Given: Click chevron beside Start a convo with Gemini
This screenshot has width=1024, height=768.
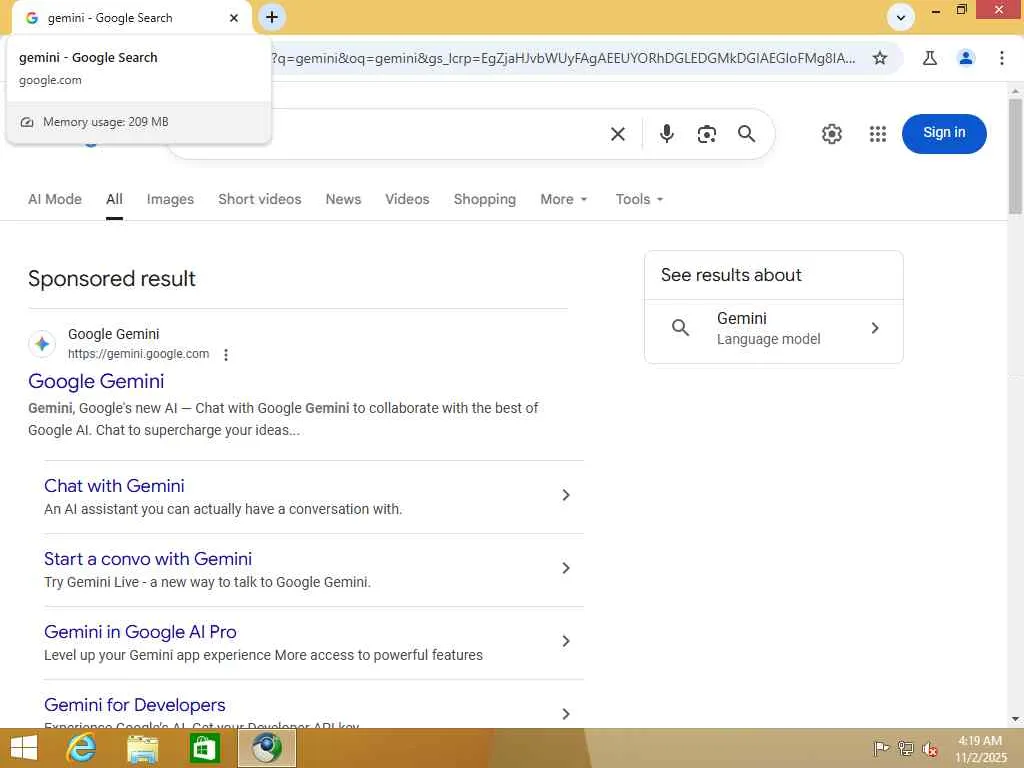Looking at the screenshot, I should [566, 568].
